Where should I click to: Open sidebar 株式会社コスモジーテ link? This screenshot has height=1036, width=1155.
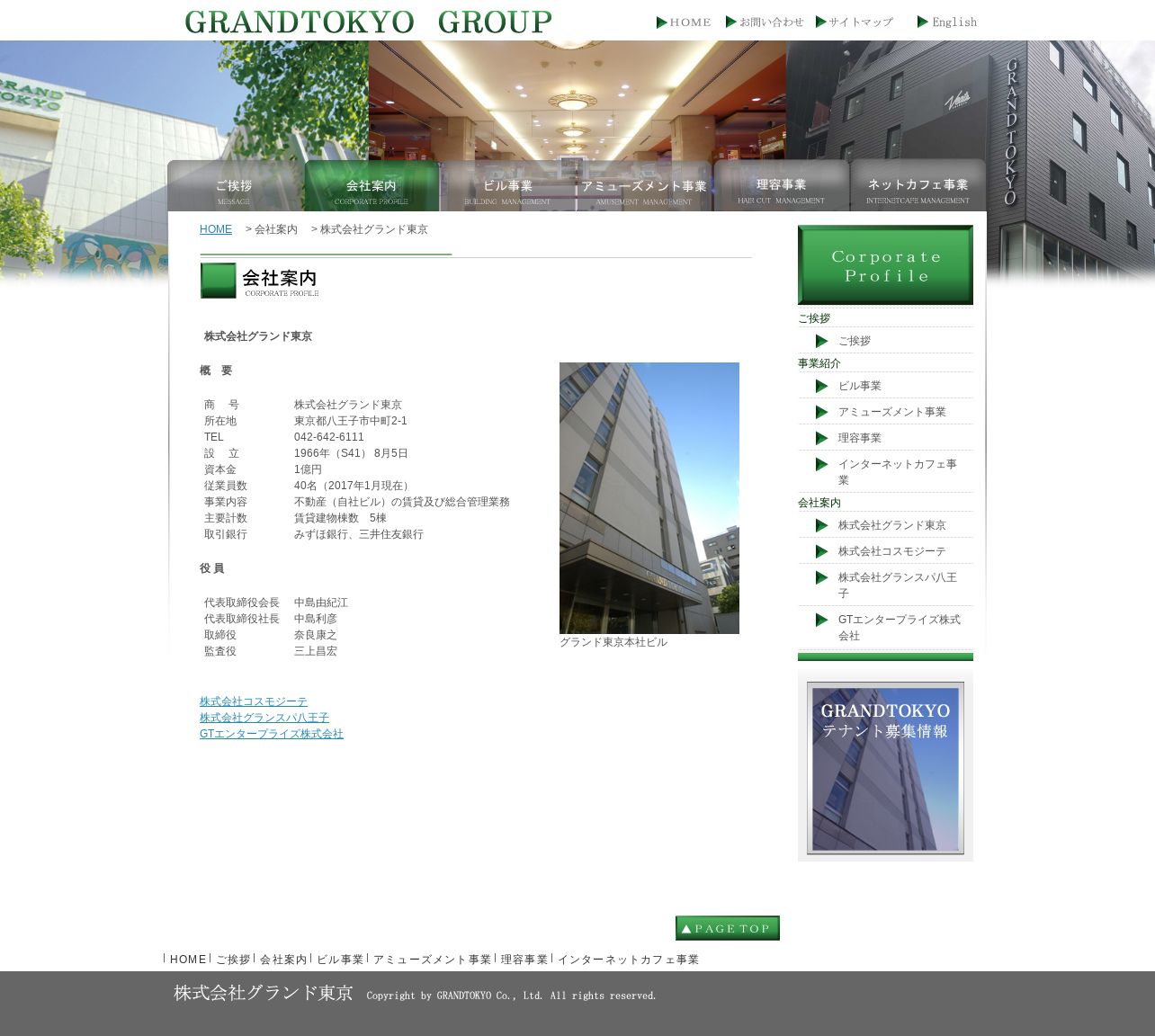892,551
